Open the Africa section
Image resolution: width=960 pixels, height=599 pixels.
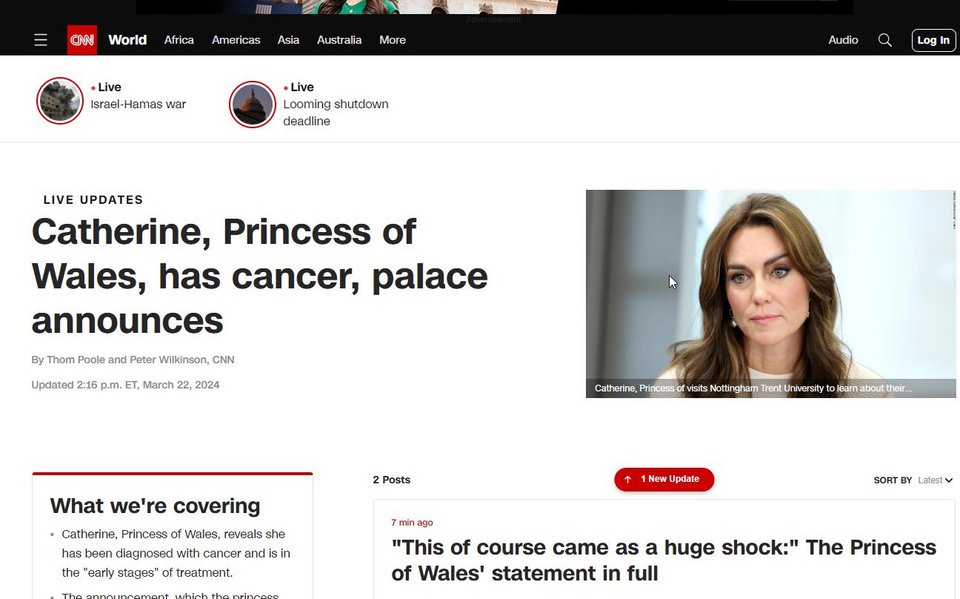(179, 40)
